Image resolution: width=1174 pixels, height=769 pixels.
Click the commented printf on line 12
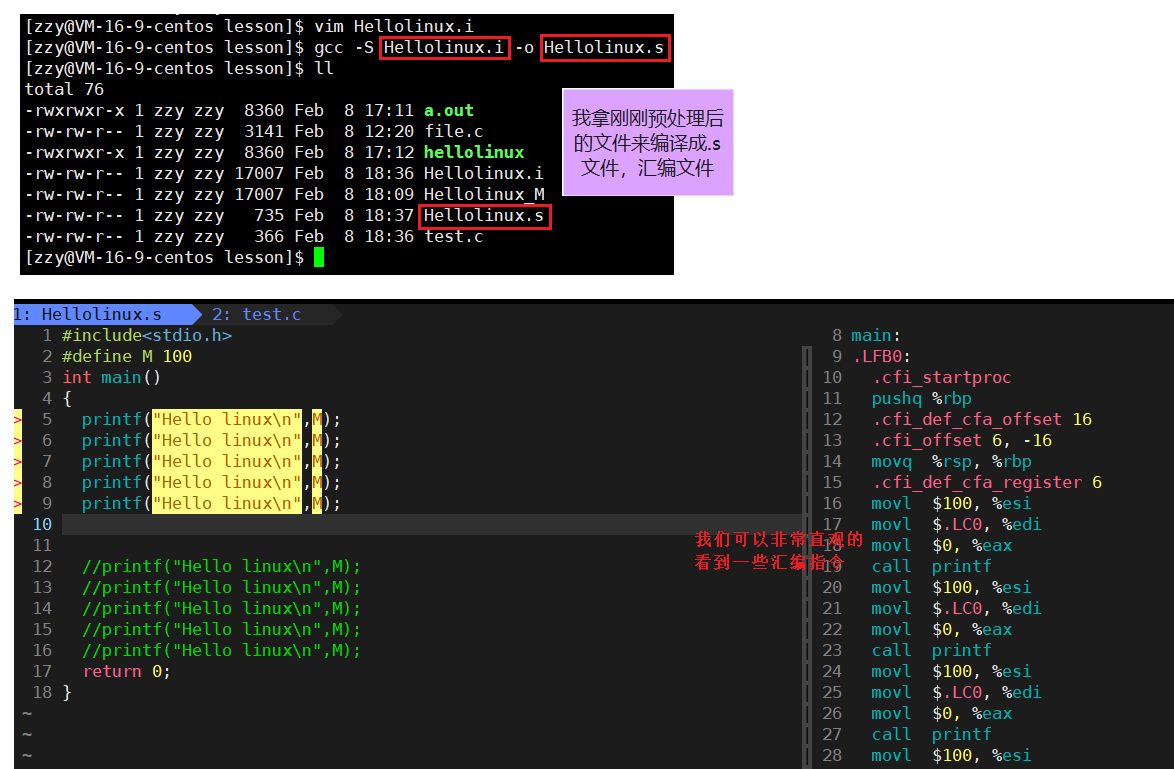[221, 566]
